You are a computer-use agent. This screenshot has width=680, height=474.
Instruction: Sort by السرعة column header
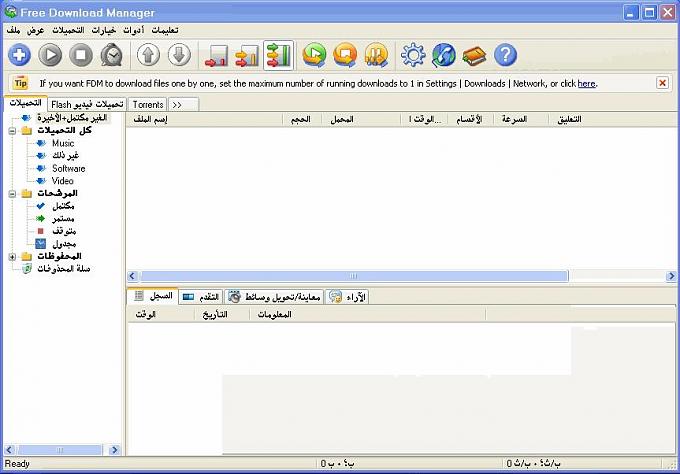[x=520, y=119]
